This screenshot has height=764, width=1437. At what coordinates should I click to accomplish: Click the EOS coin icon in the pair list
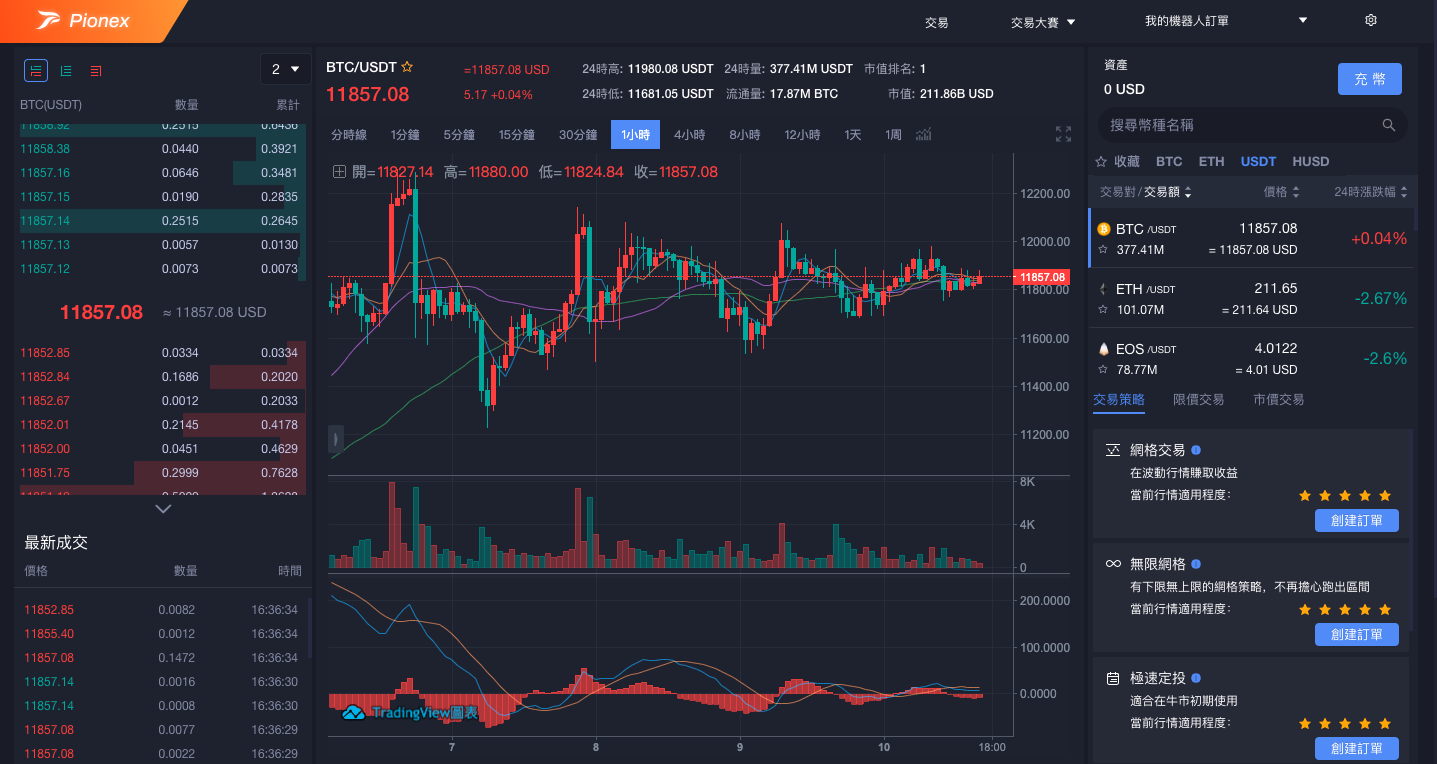click(1104, 349)
